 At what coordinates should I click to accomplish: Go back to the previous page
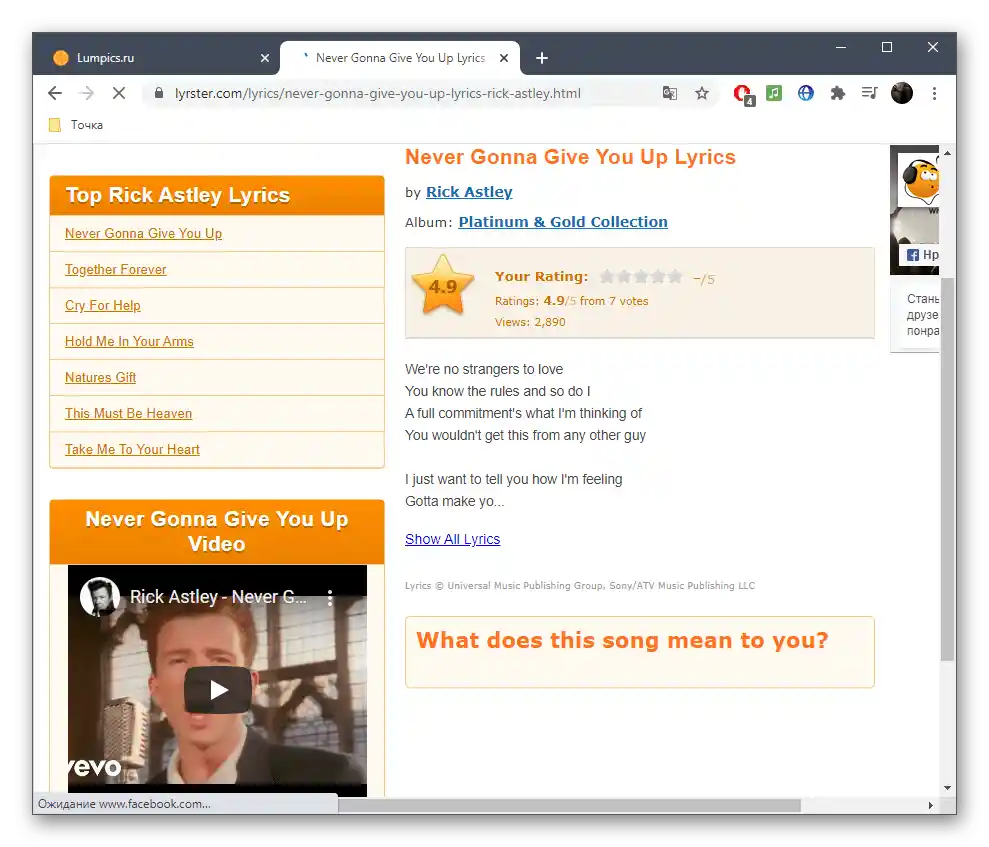55,93
